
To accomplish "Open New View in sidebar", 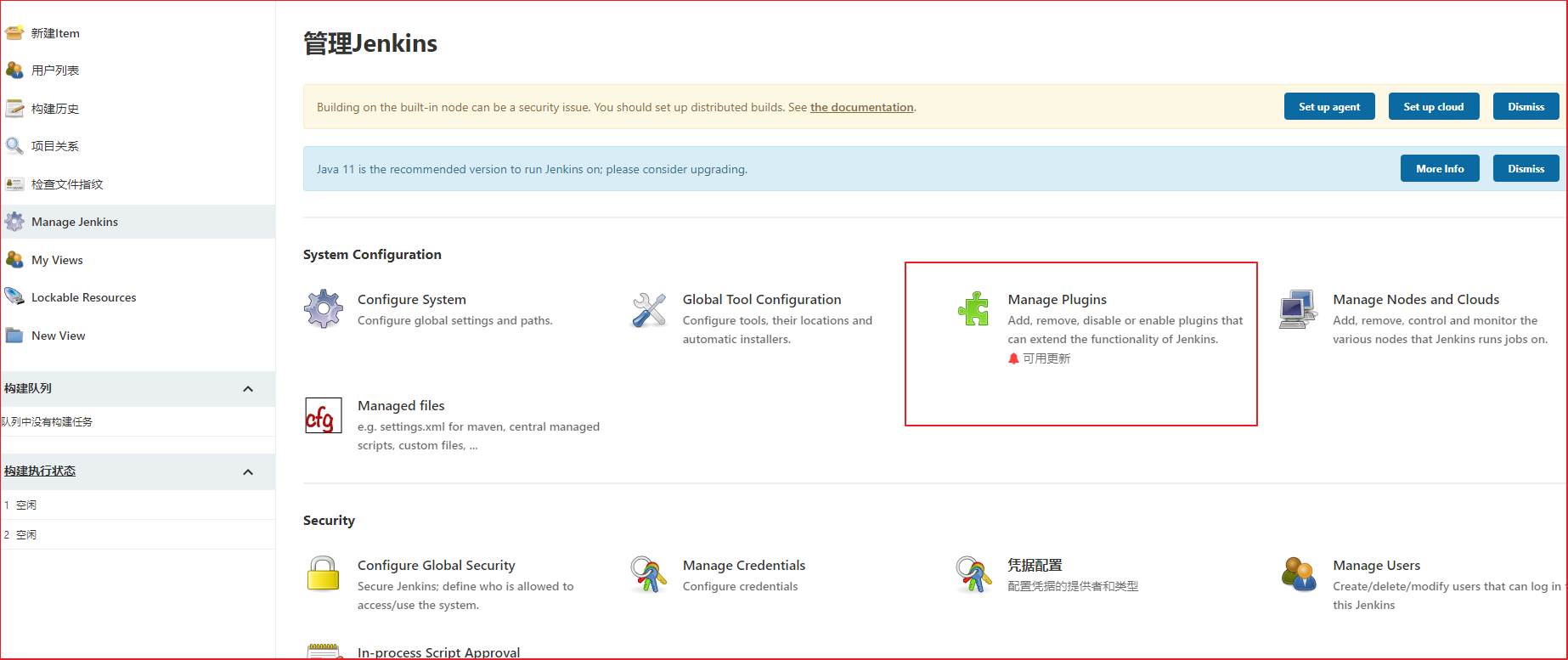I will (x=59, y=336).
